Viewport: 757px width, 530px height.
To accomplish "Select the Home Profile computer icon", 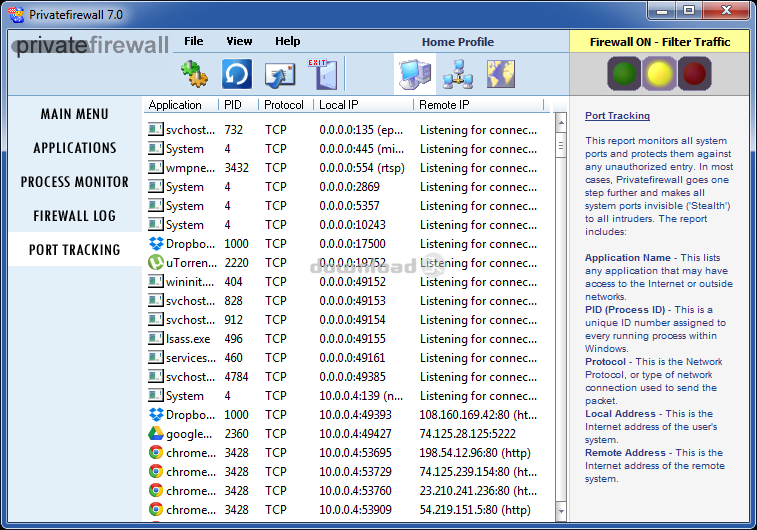I will [415, 74].
